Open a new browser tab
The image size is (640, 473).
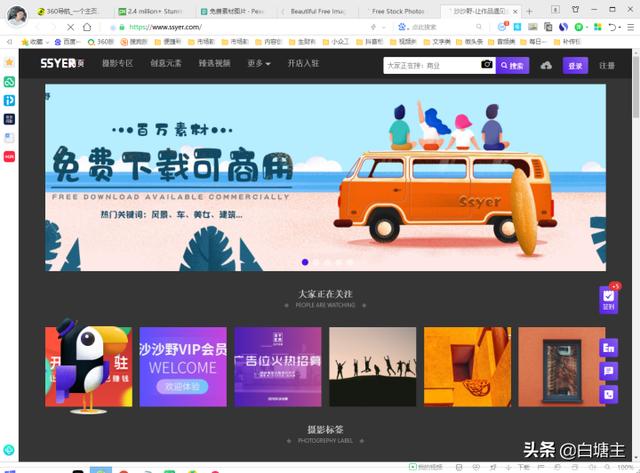coord(529,11)
